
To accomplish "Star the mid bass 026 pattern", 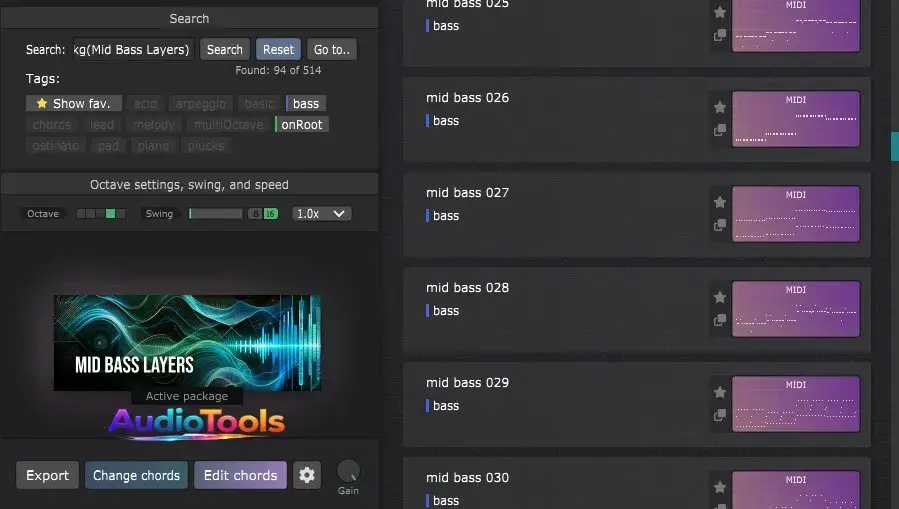I will pyautogui.click(x=720, y=107).
